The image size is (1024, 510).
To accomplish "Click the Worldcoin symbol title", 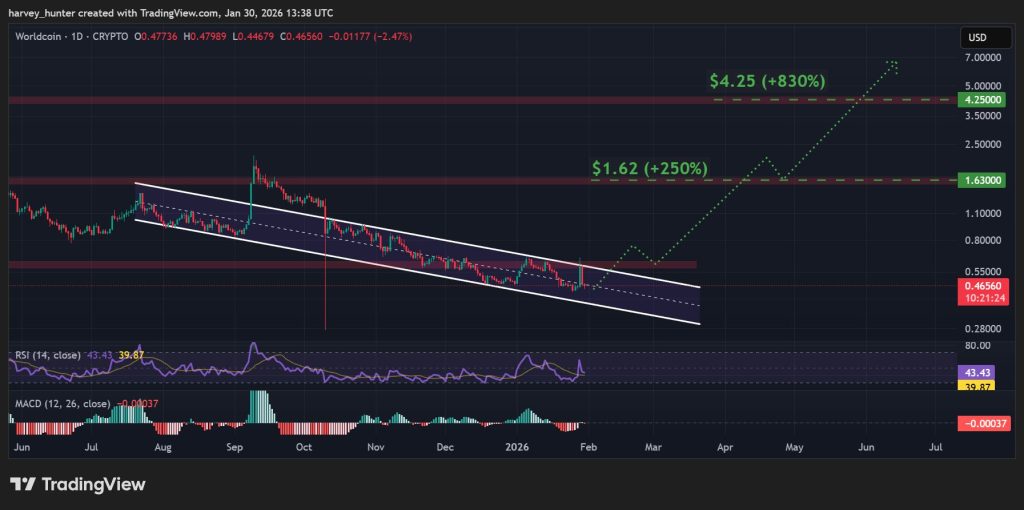I will click(40, 37).
